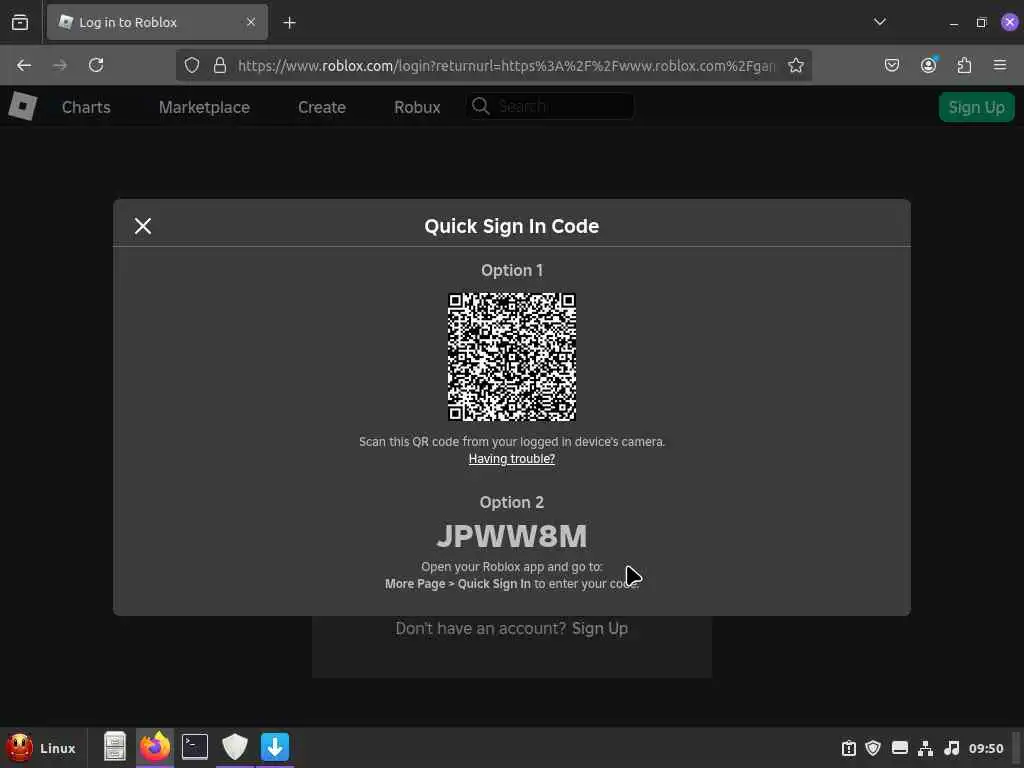Image resolution: width=1024 pixels, height=768 pixels.
Task: Select the Log in to Roblox tab
Action: click(157, 22)
